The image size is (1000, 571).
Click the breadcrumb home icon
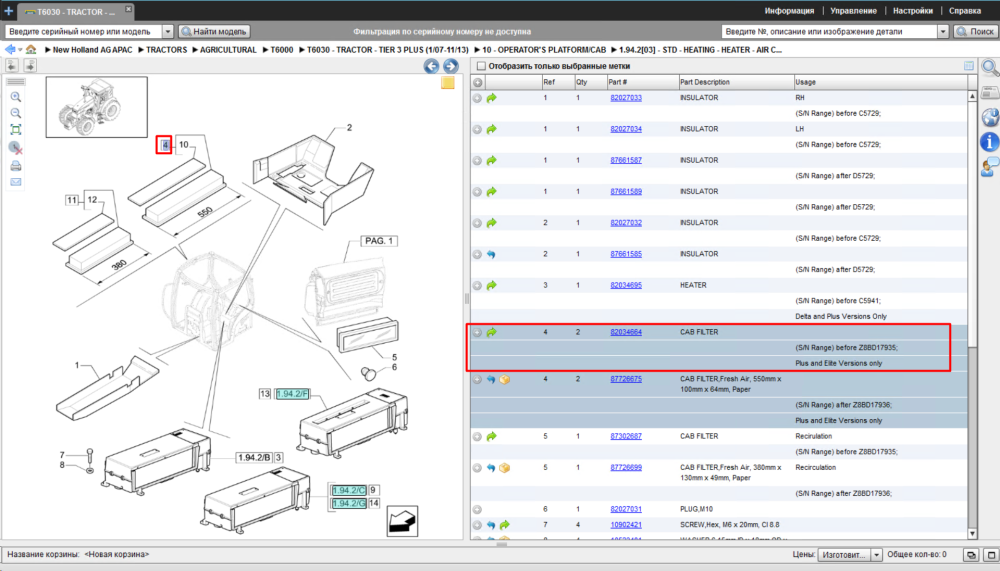pos(31,49)
